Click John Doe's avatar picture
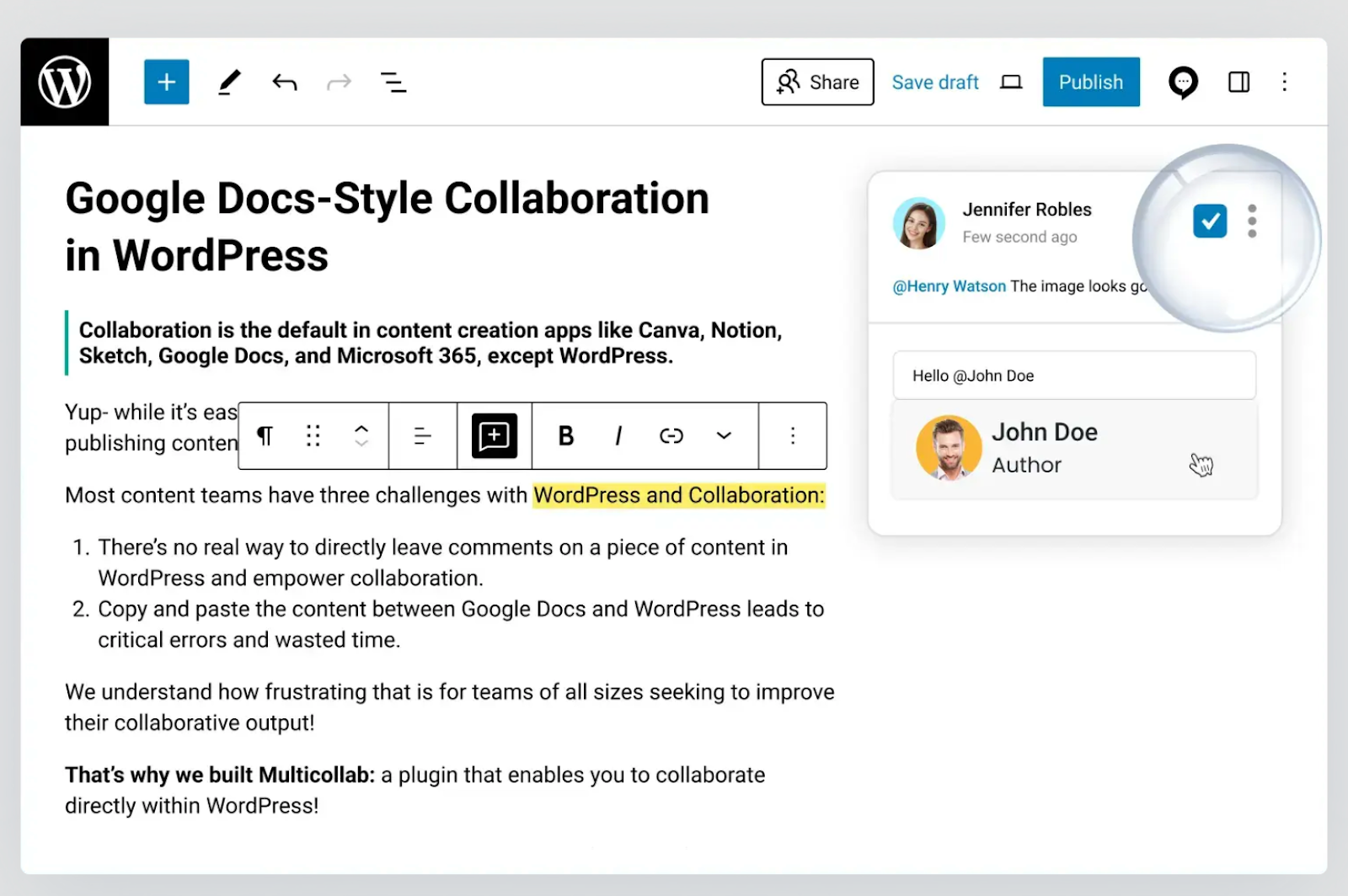 click(x=949, y=448)
